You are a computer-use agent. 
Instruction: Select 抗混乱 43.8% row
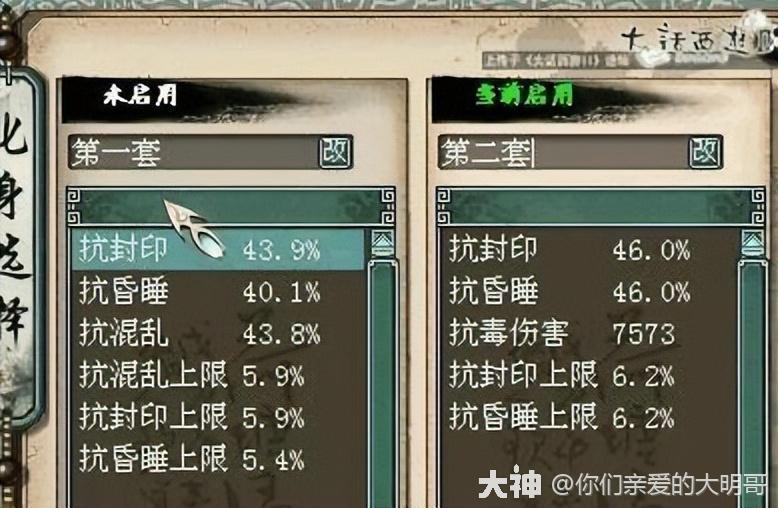coord(218,333)
